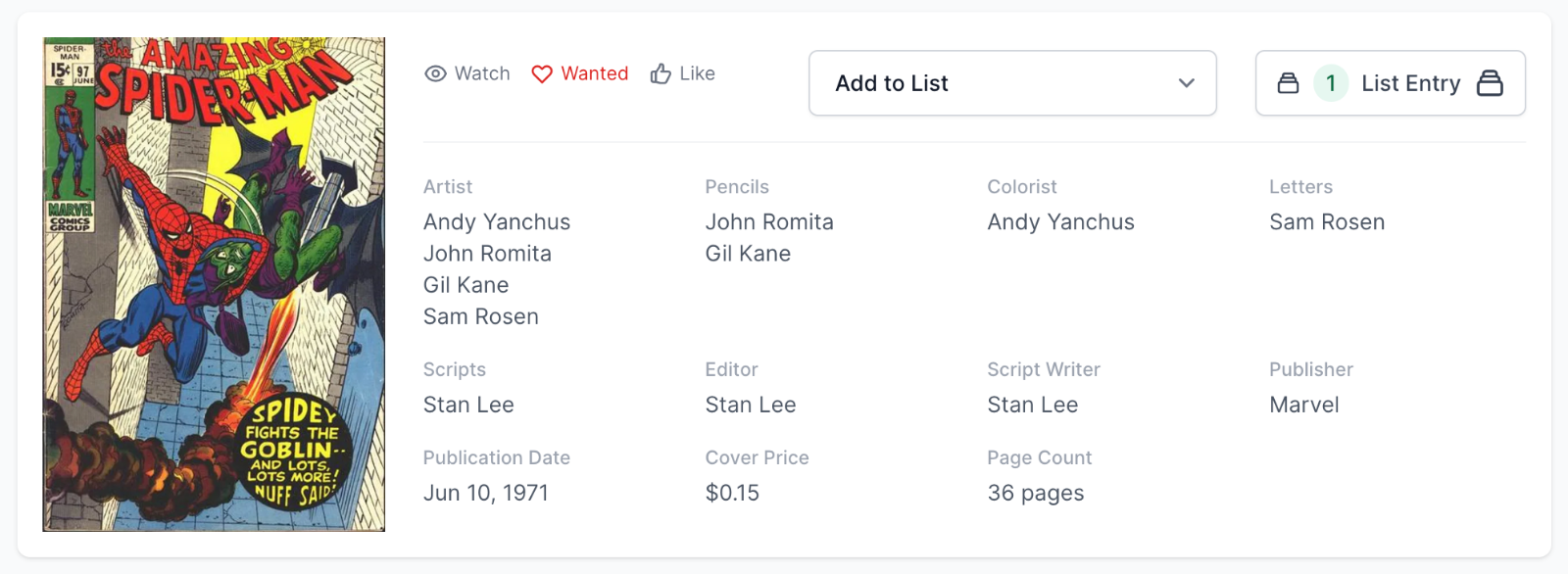This screenshot has height=574, width=1568.
Task: Click Andy Yanchus under Colorist
Action: coord(1060,222)
